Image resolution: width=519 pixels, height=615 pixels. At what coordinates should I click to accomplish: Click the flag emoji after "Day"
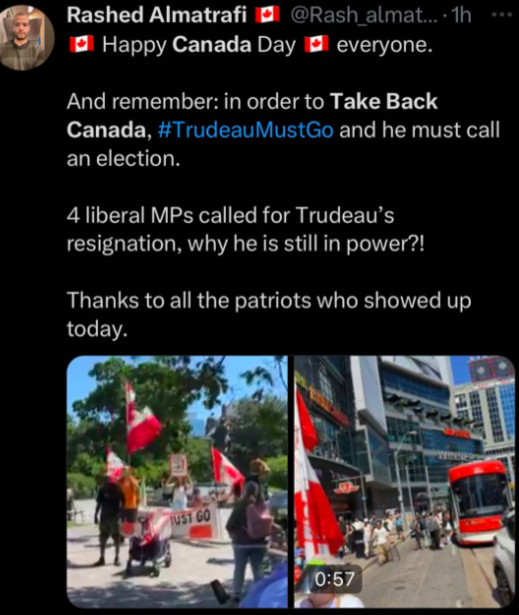[x=316, y=44]
